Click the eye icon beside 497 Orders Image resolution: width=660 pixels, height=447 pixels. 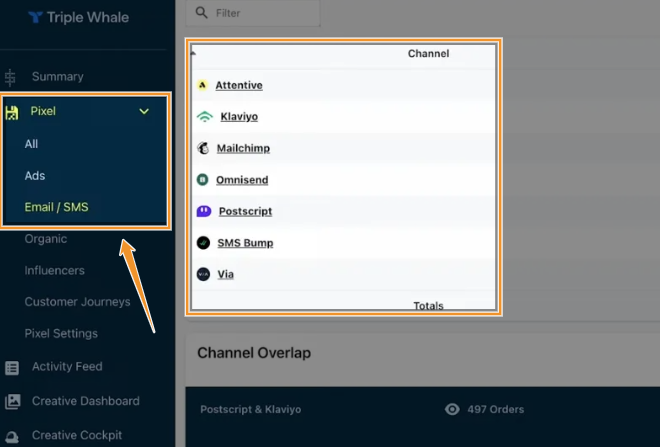coord(452,409)
